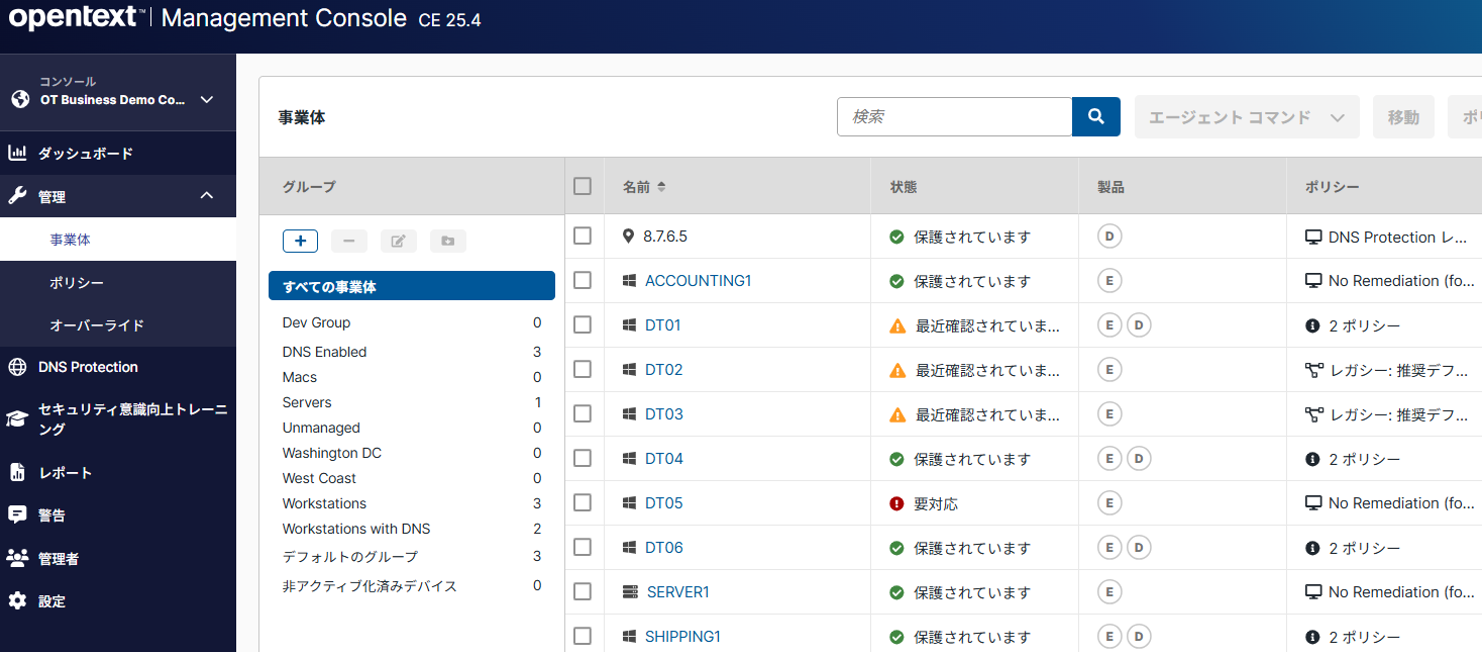Go to ポリシー in the sidebar
This screenshot has height=652, width=1482.
(77, 283)
